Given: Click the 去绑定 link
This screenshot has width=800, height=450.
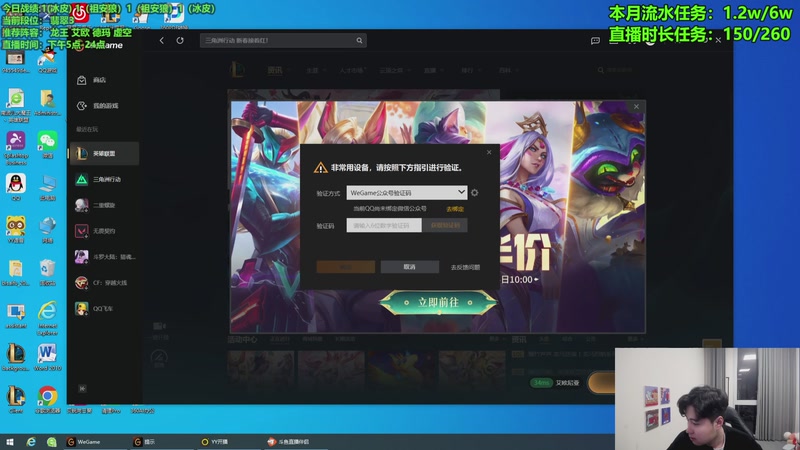Looking at the screenshot, I should (x=455, y=209).
